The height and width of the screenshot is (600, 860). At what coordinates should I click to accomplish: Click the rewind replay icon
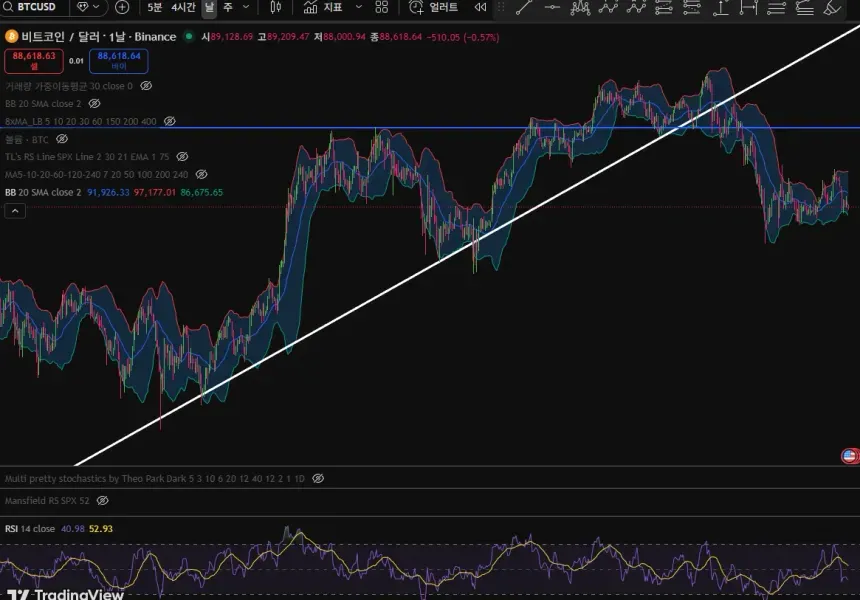click(x=481, y=7)
